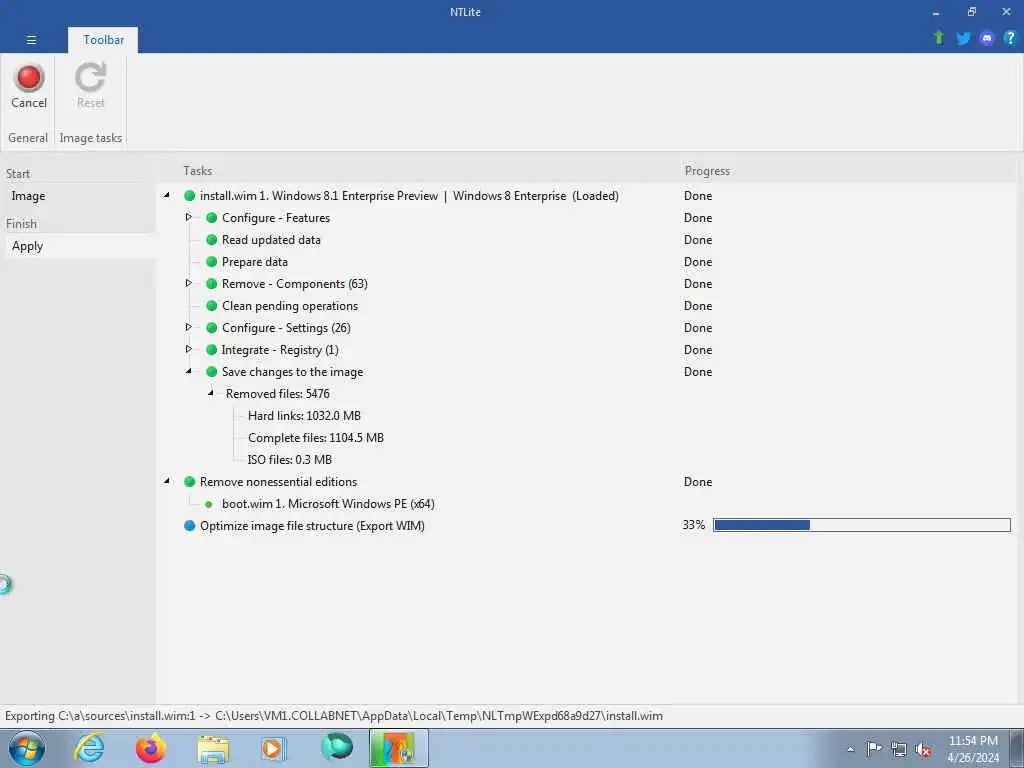Click the Tasks column header
Screen dimensions: 1024x768
197,170
